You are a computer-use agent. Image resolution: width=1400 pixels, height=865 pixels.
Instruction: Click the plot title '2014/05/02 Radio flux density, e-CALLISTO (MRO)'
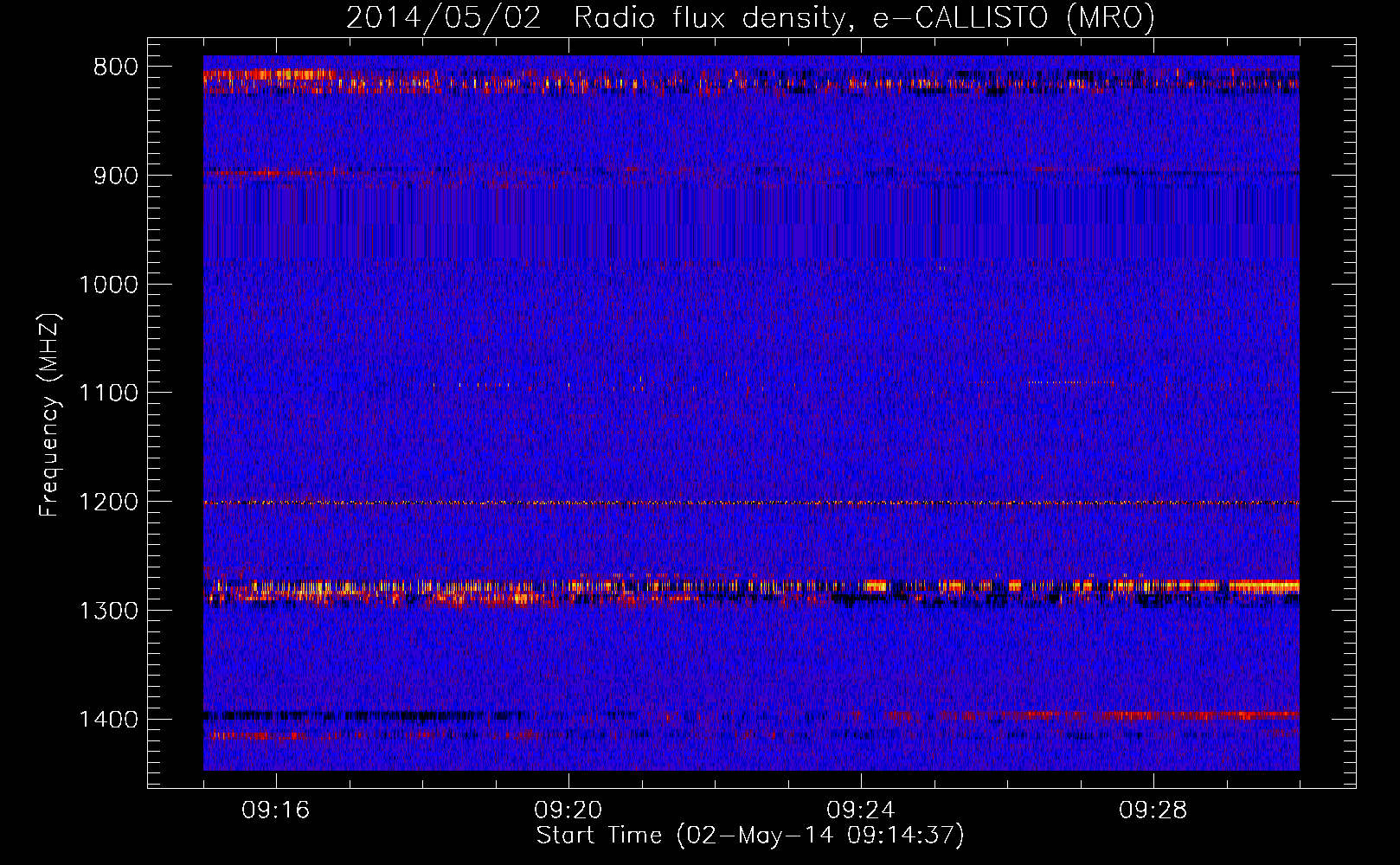(x=750, y=17)
